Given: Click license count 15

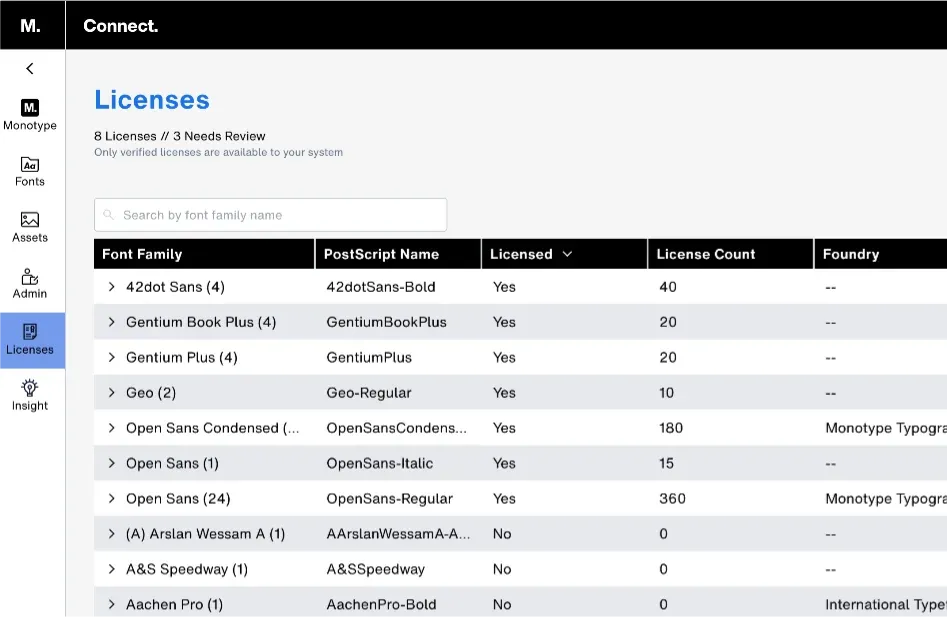Looking at the screenshot, I should pos(666,463).
